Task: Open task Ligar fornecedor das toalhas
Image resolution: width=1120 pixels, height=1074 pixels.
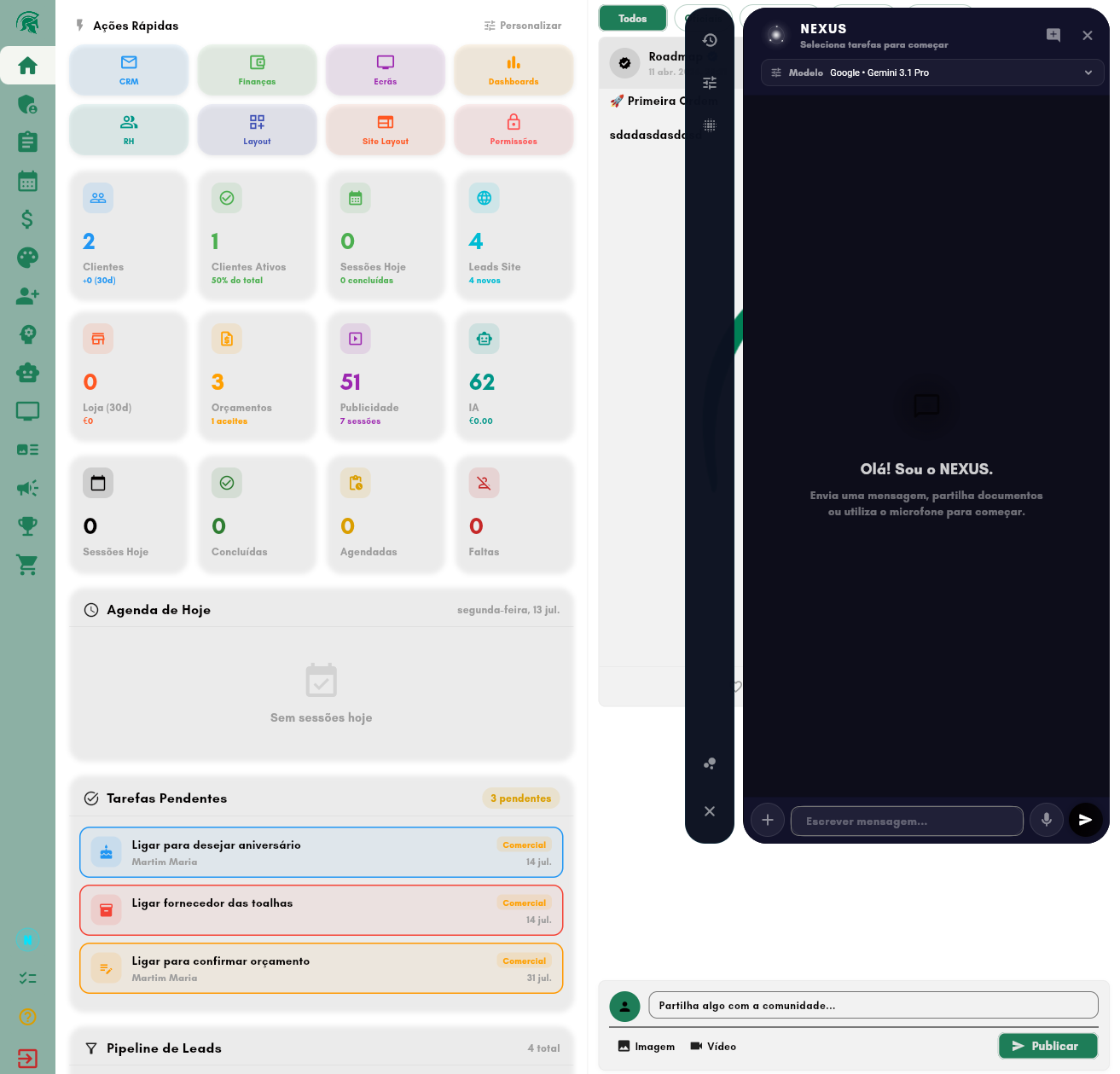Action: pyautogui.click(x=322, y=910)
